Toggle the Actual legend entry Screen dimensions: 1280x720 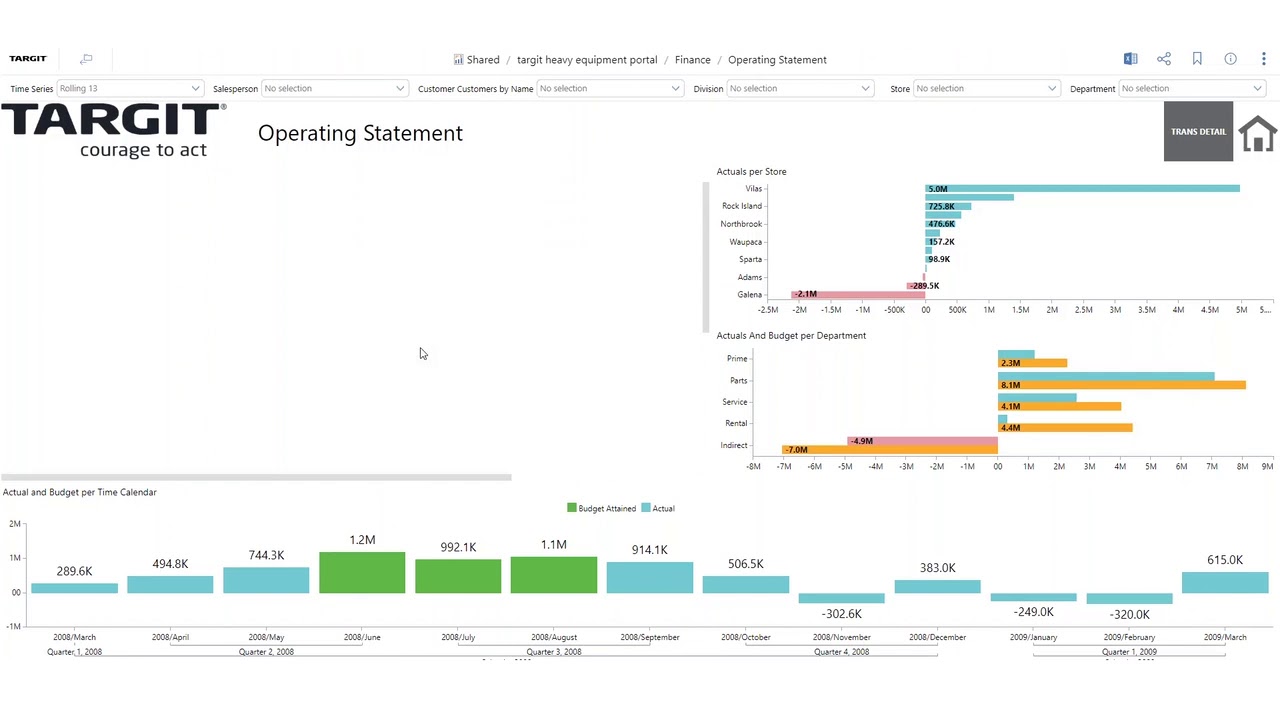pos(658,508)
